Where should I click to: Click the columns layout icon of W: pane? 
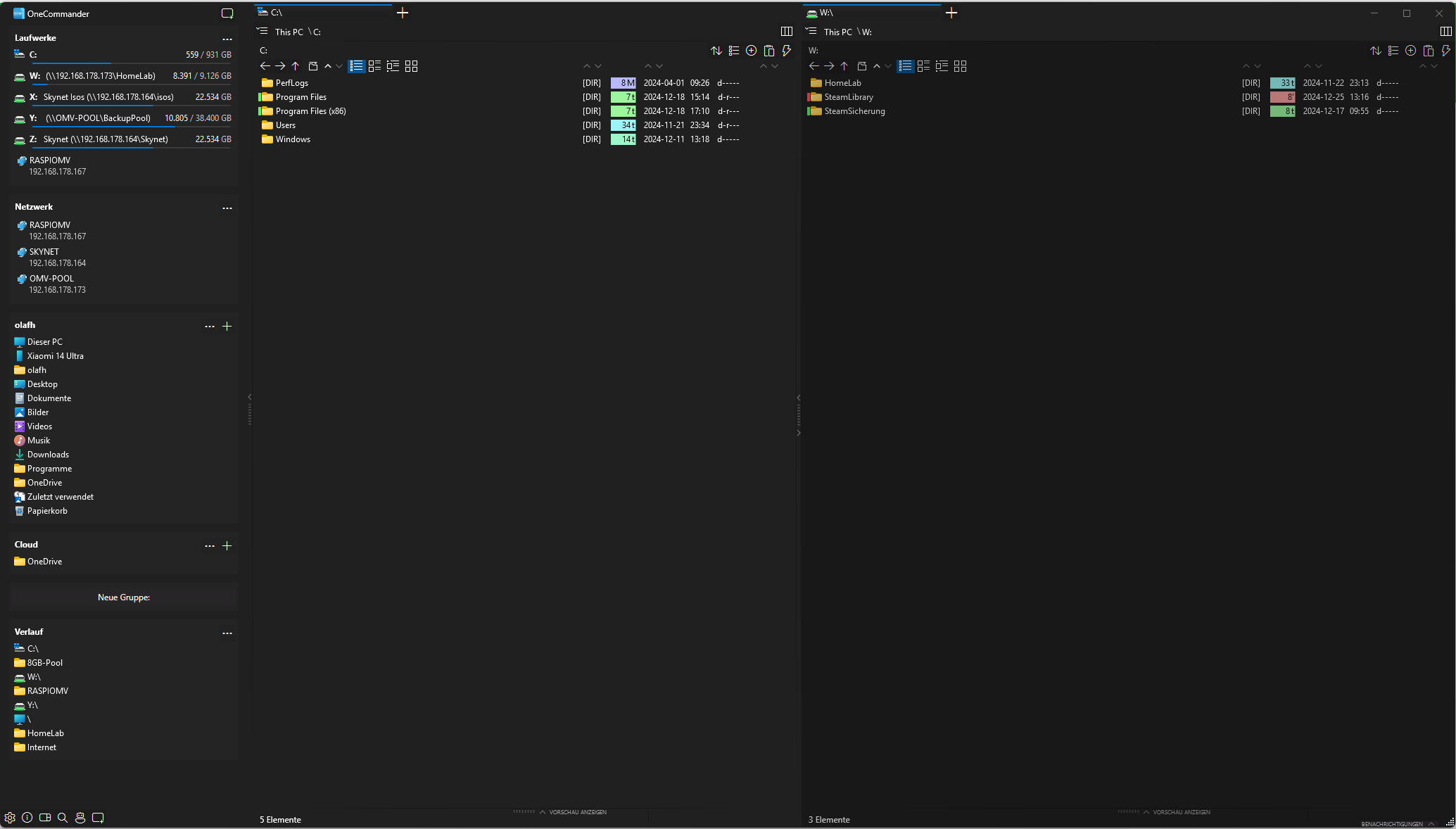(1446, 32)
